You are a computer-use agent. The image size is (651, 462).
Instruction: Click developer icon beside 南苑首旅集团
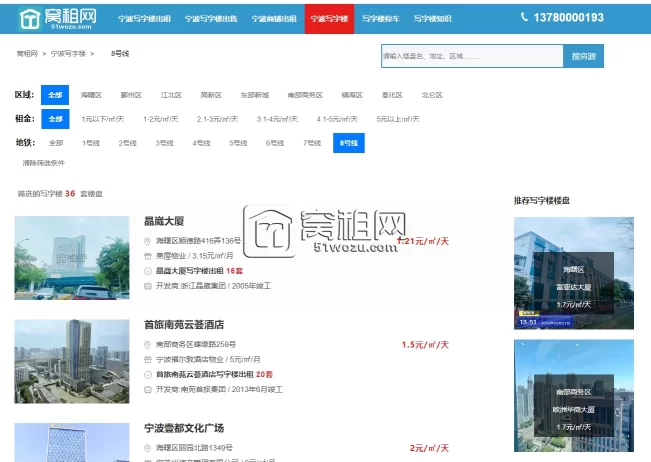147,389
